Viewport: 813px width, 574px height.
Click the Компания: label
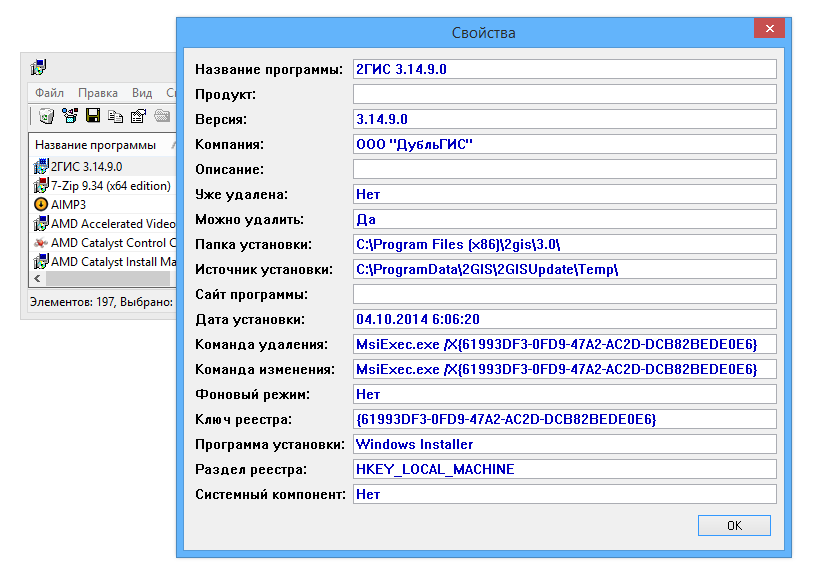[x=229, y=144]
